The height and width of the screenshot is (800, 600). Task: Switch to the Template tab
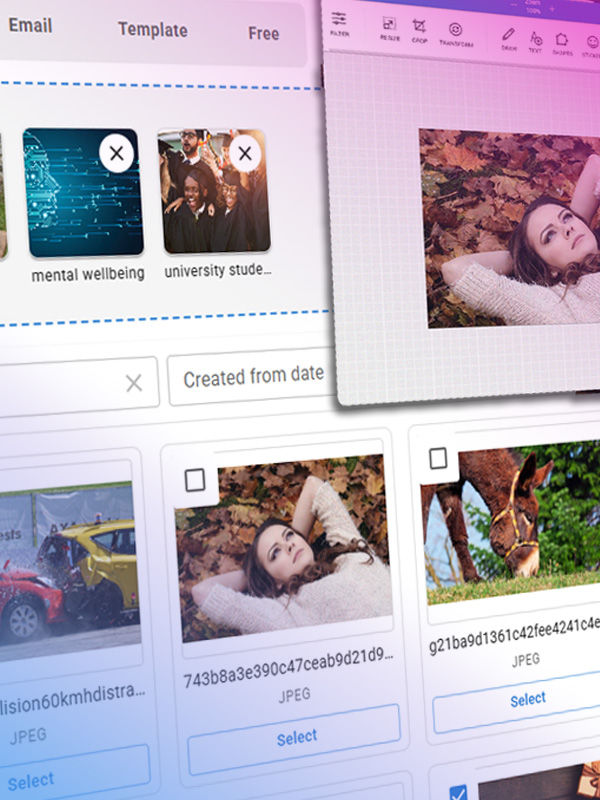point(153,30)
